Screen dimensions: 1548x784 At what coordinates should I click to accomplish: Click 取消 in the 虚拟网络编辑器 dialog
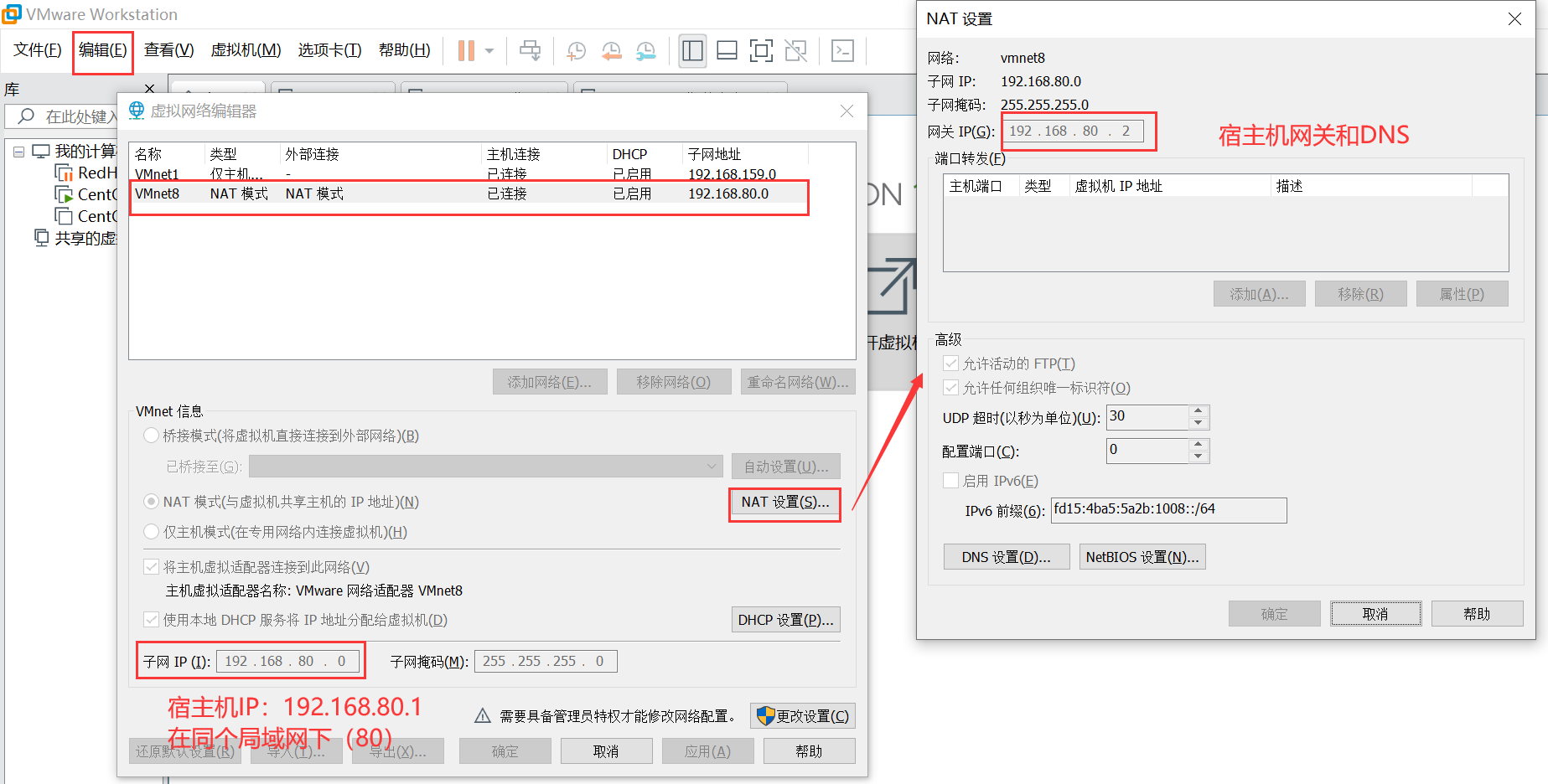pos(606,751)
